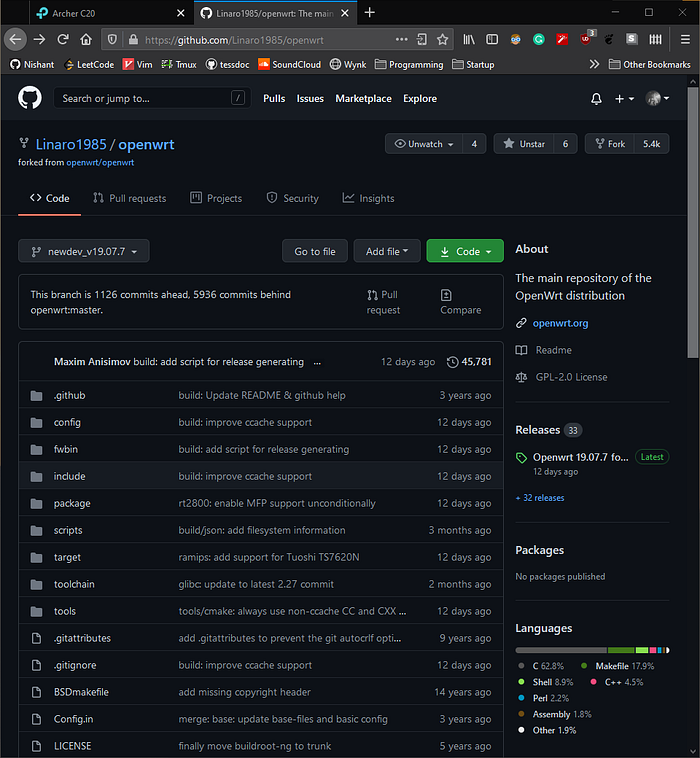Image resolution: width=700 pixels, height=758 pixels.
Task: Open the user avatar dropdown menu
Action: pos(657,99)
